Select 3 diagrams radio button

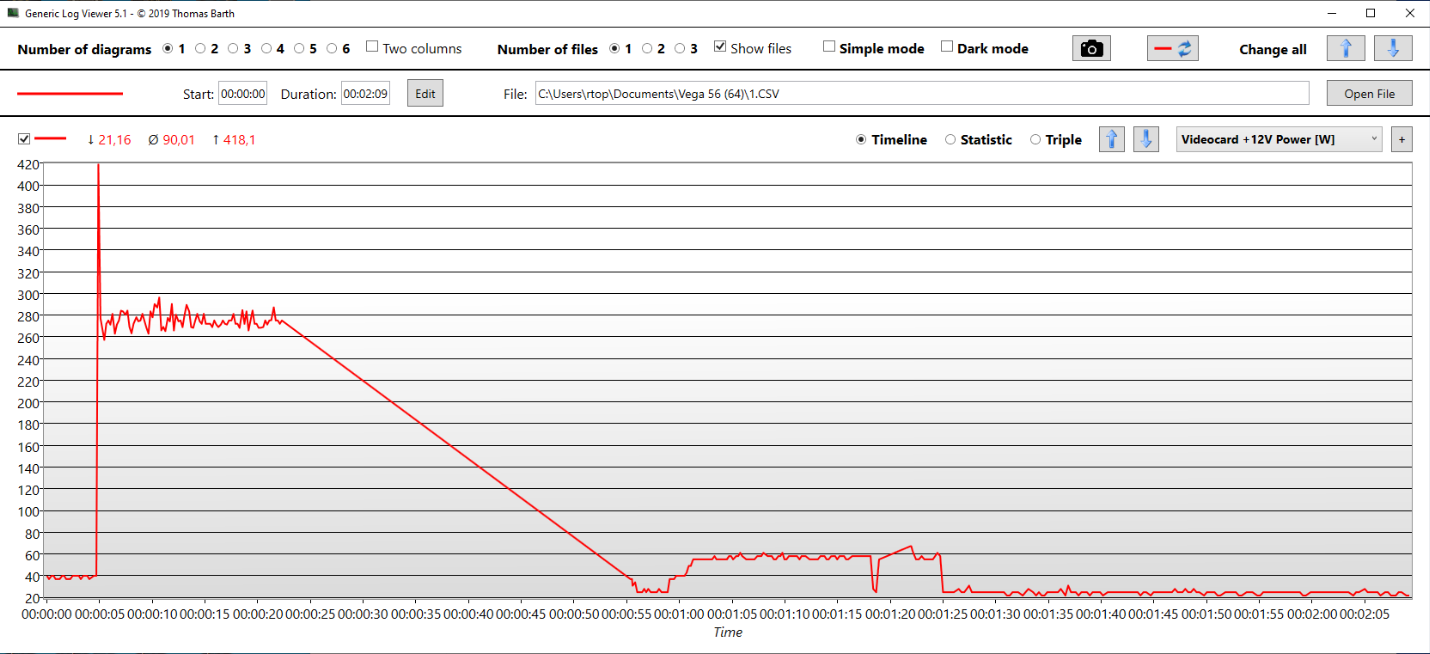click(233, 48)
